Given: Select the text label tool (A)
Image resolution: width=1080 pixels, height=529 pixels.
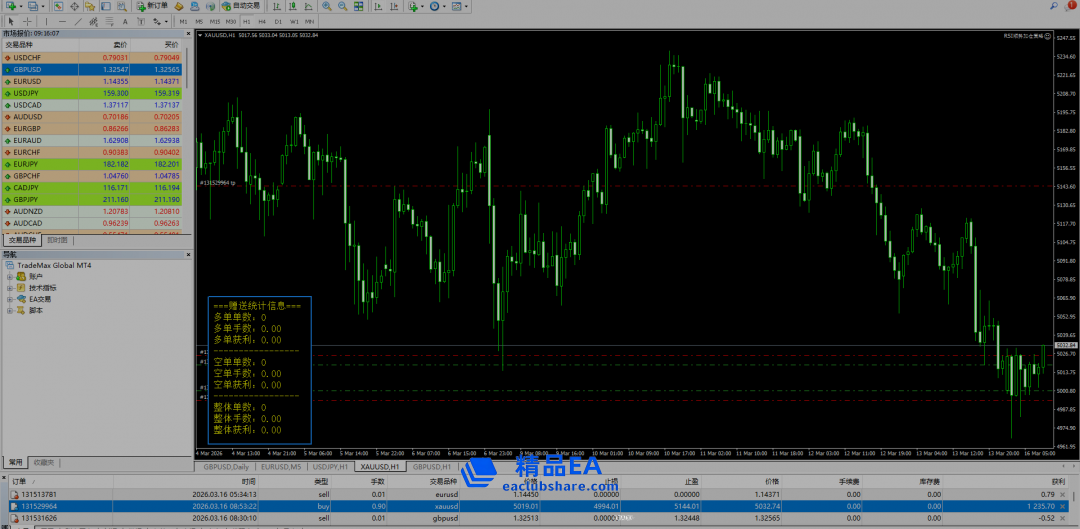Looking at the screenshot, I should pos(124,20).
